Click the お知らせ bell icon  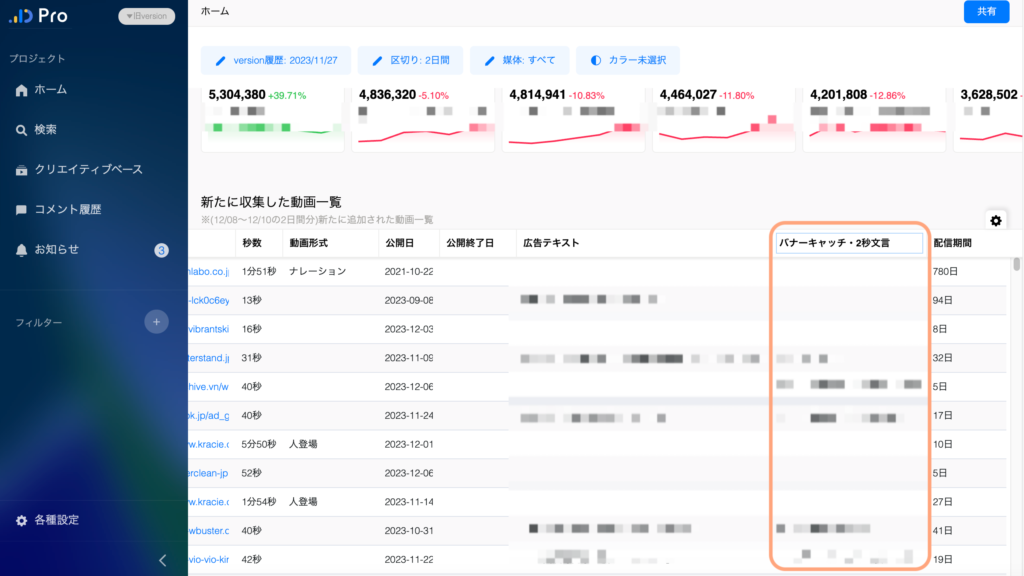click(x=22, y=249)
